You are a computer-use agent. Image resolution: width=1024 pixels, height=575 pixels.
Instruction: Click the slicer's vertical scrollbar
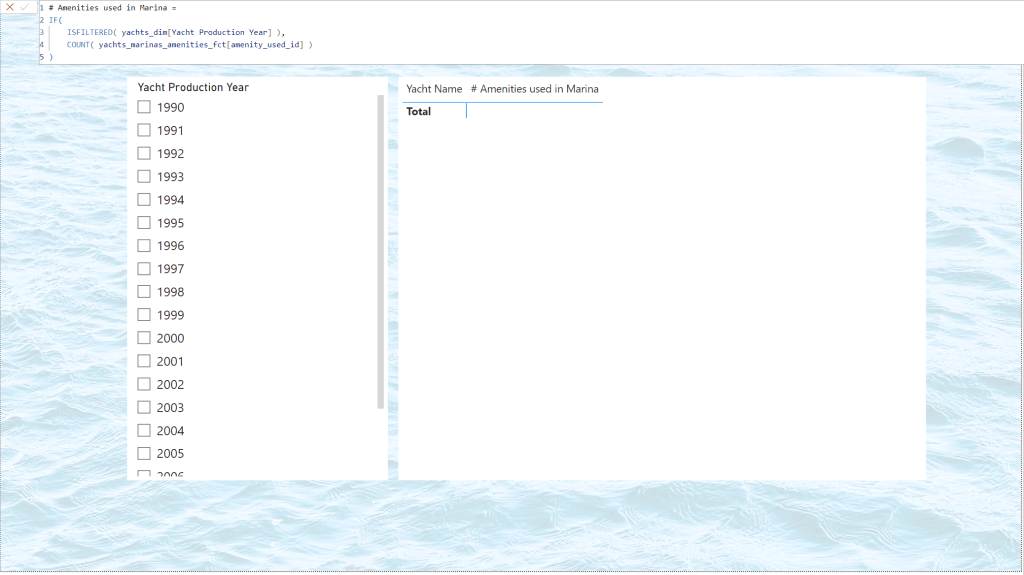(x=380, y=250)
